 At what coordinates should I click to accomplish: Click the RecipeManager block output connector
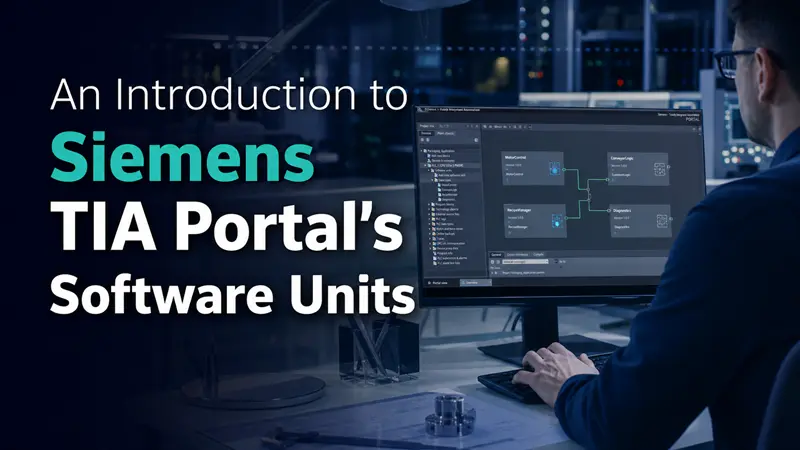click(566, 218)
